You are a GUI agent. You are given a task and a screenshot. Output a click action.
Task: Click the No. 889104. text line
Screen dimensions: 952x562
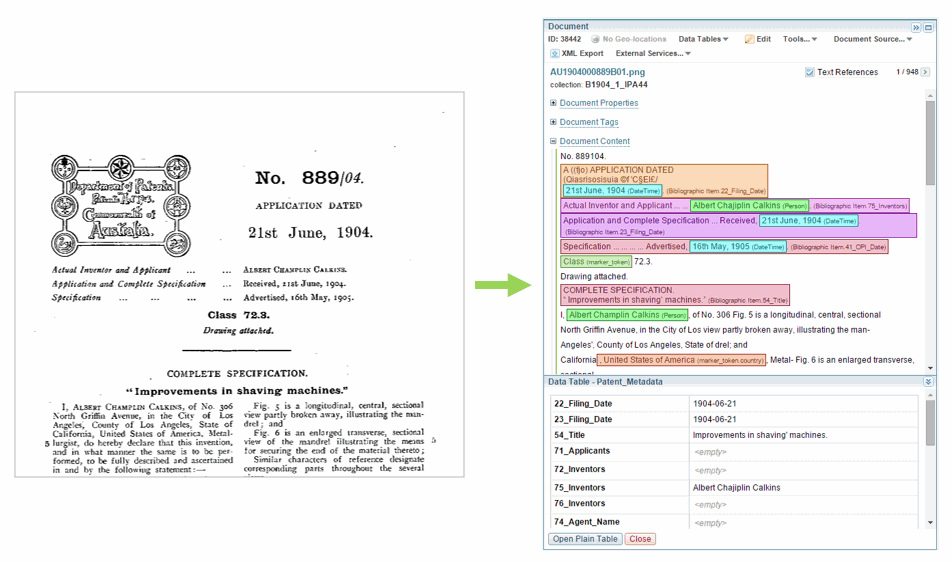pos(583,156)
